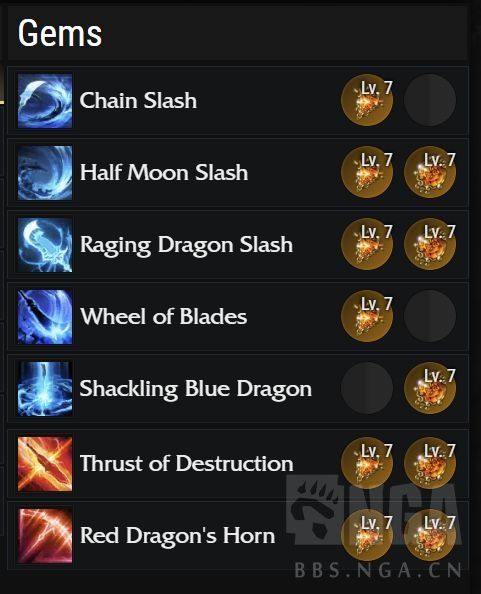This screenshot has height=594, width=481.
Task: Select the Shackling Blue Dragon skill icon
Action: (x=45, y=389)
